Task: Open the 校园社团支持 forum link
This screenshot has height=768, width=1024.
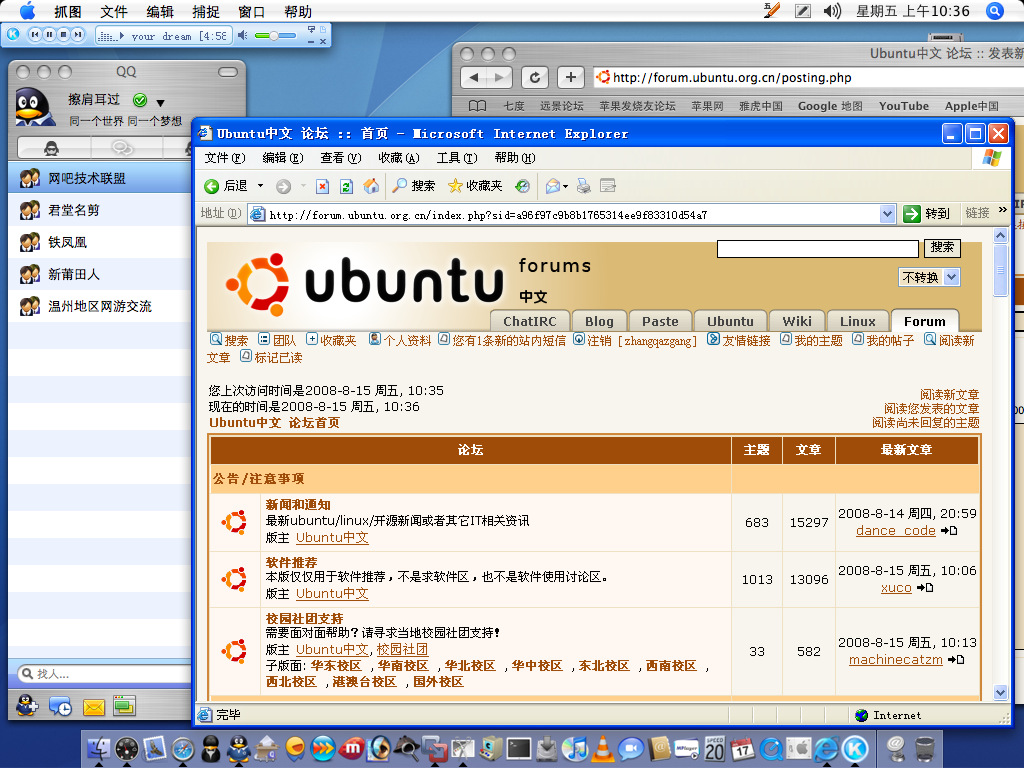Action: [x=304, y=618]
